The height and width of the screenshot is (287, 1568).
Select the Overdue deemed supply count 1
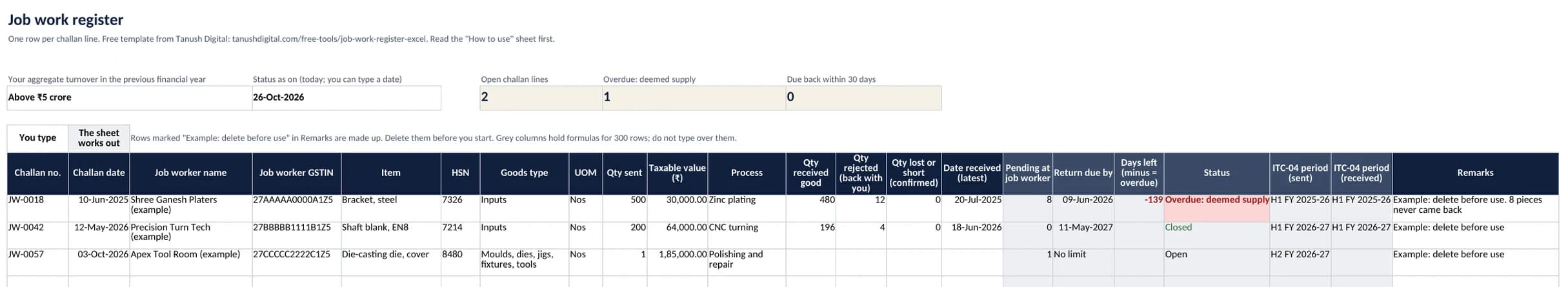pyautogui.click(x=694, y=98)
